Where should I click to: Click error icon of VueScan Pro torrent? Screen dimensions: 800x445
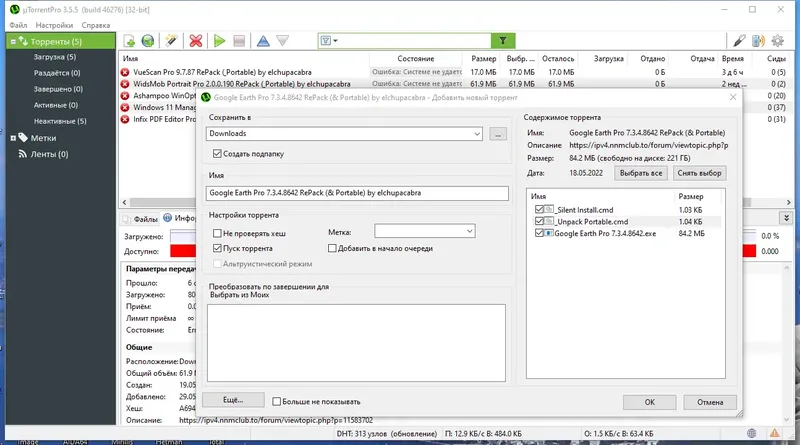click(125, 72)
